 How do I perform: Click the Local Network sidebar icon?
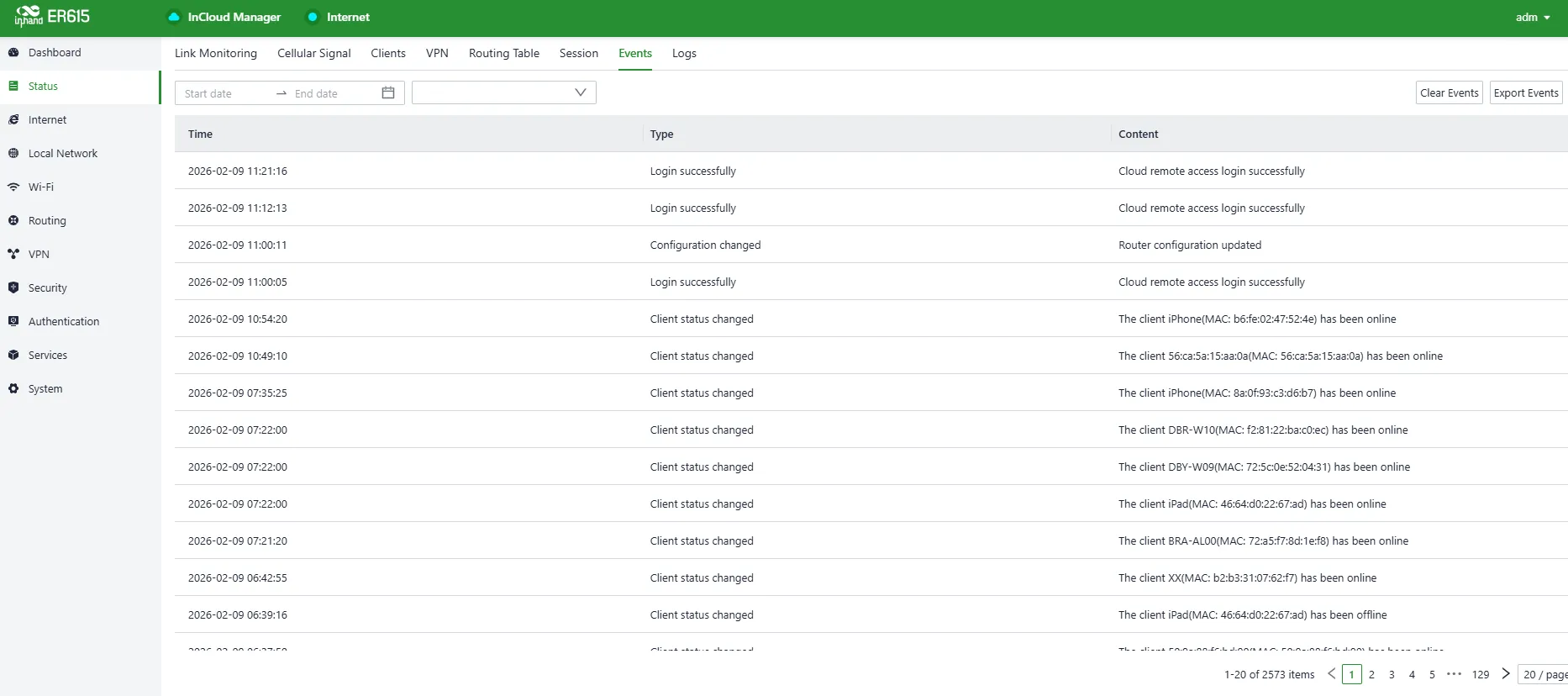(x=13, y=153)
